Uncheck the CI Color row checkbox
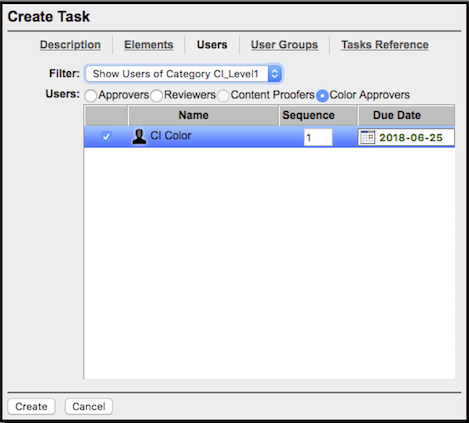Image resolution: width=469 pixels, height=423 pixels. (106, 136)
